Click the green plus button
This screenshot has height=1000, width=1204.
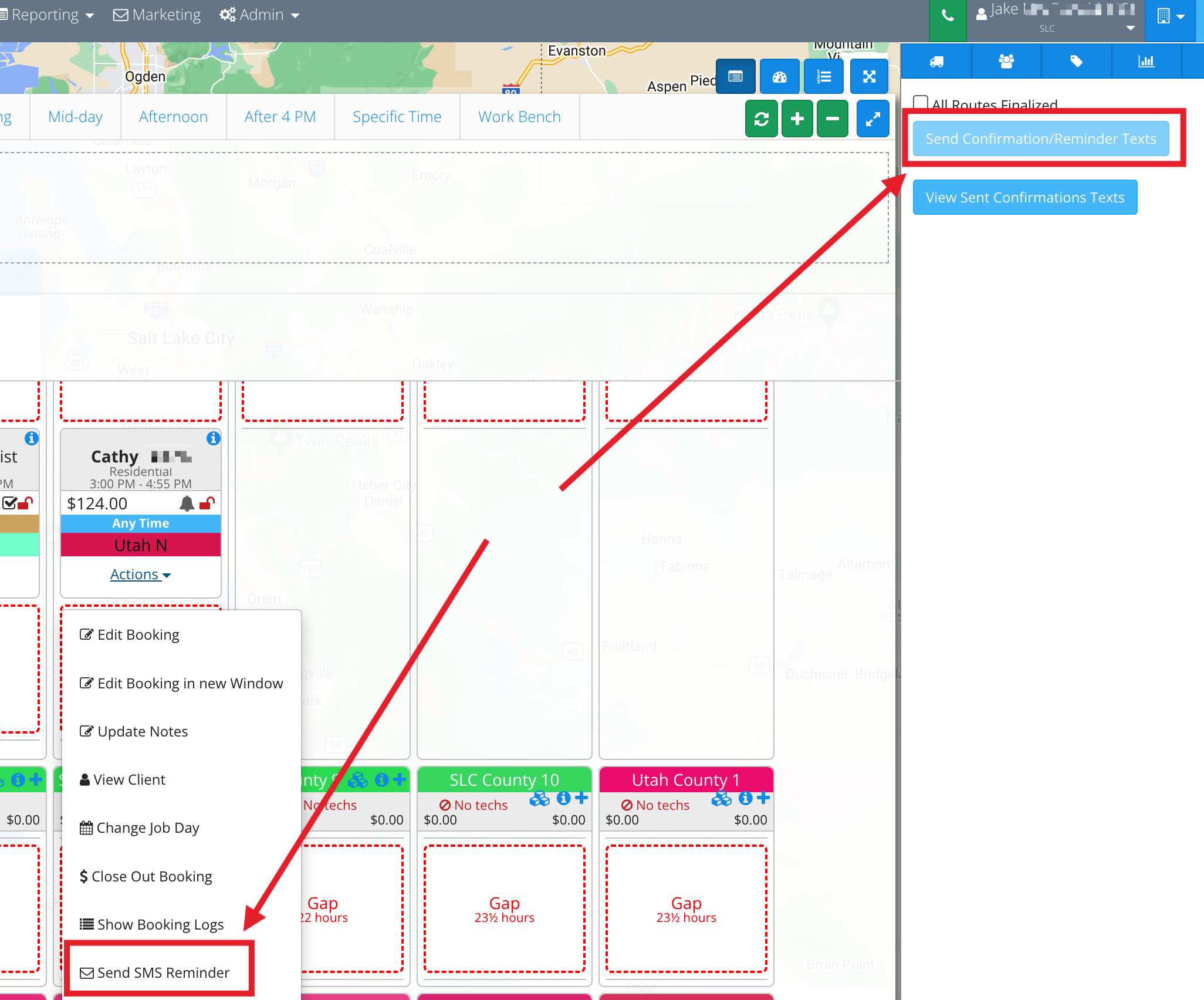pyautogui.click(x=797, y=119)
